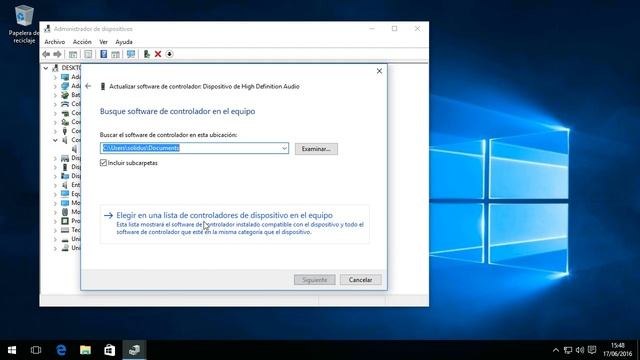Open the Recycle Bin desktop icon

point(24,24)
